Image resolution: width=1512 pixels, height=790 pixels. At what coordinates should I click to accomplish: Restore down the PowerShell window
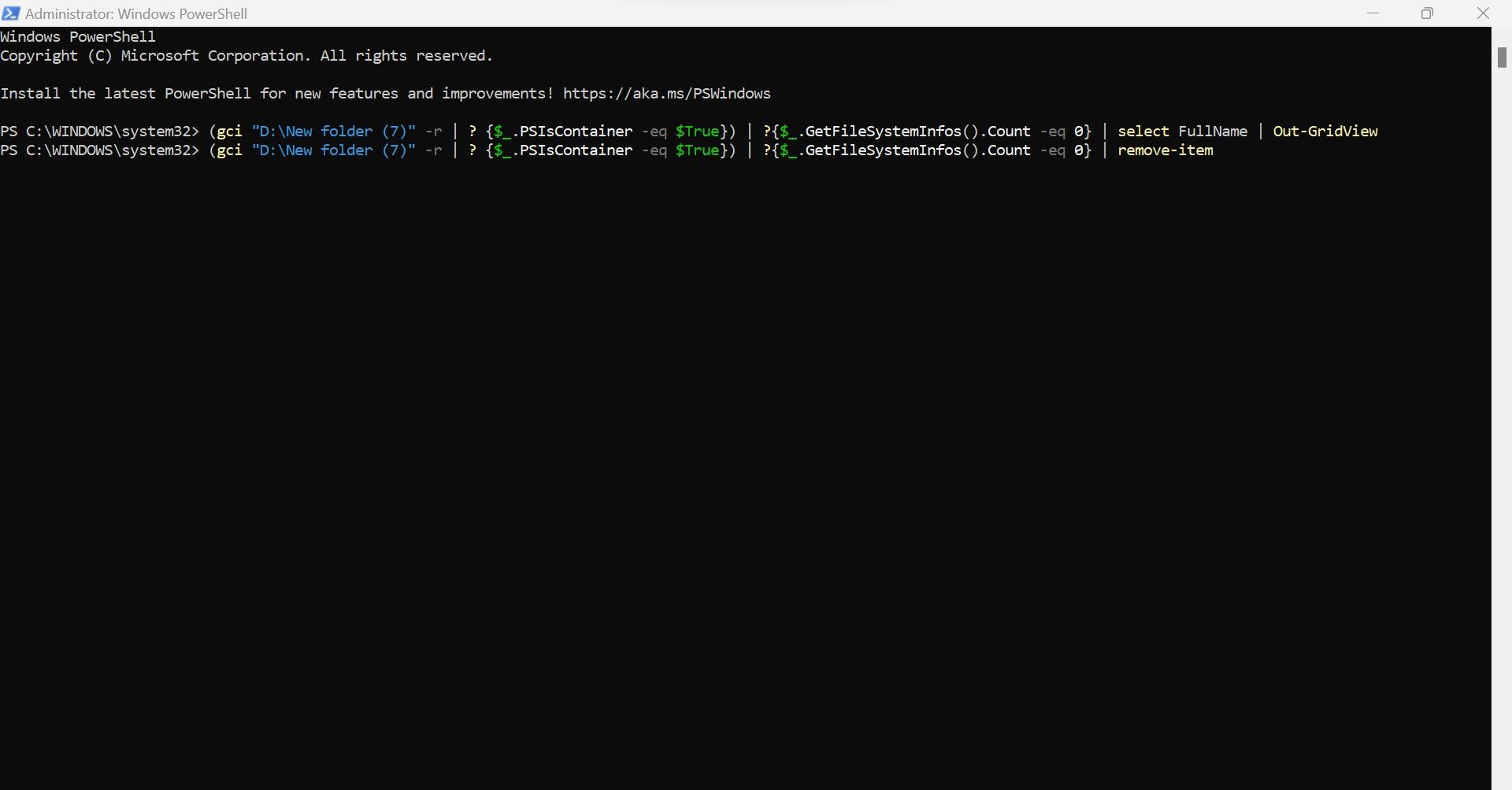[x=1427, y=13]
